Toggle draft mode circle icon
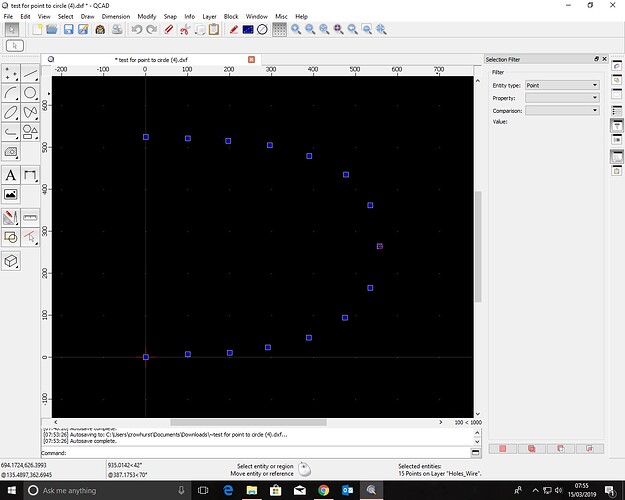This screenshot has height=500, width=625. click(262, 30)
